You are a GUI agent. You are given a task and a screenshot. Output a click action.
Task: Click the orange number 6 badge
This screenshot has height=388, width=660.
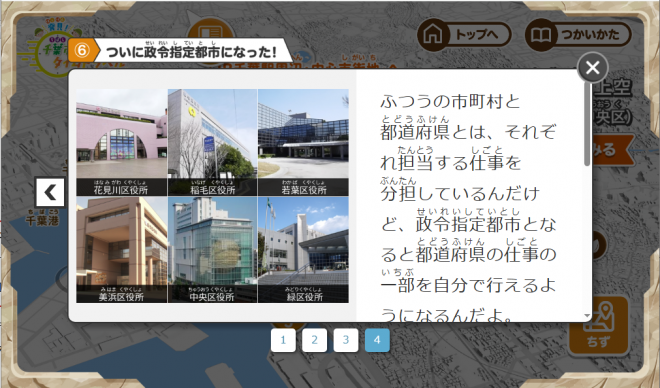(82, 50)
